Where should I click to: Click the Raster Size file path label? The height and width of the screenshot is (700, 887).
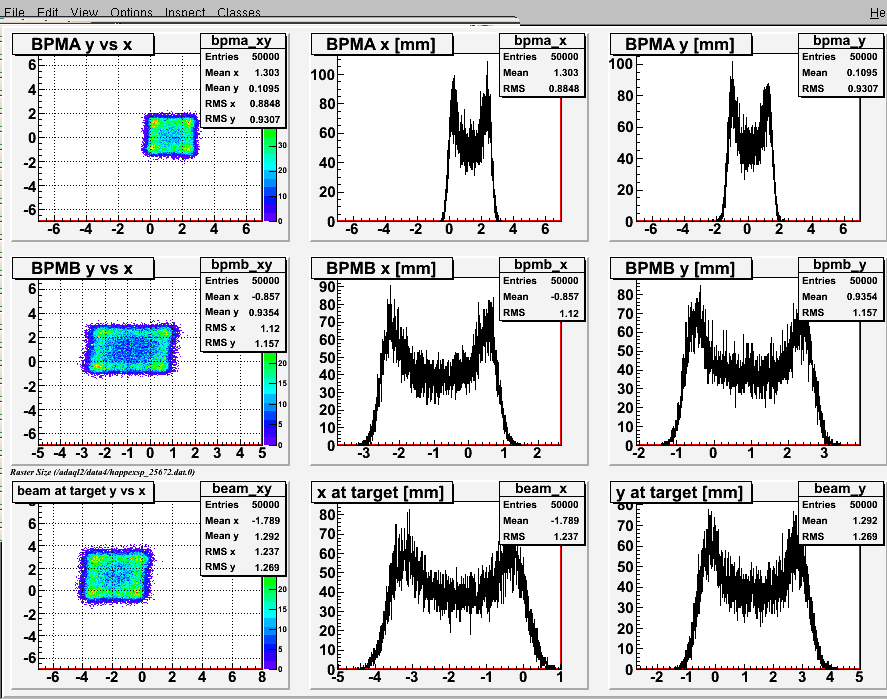point(102,472)
